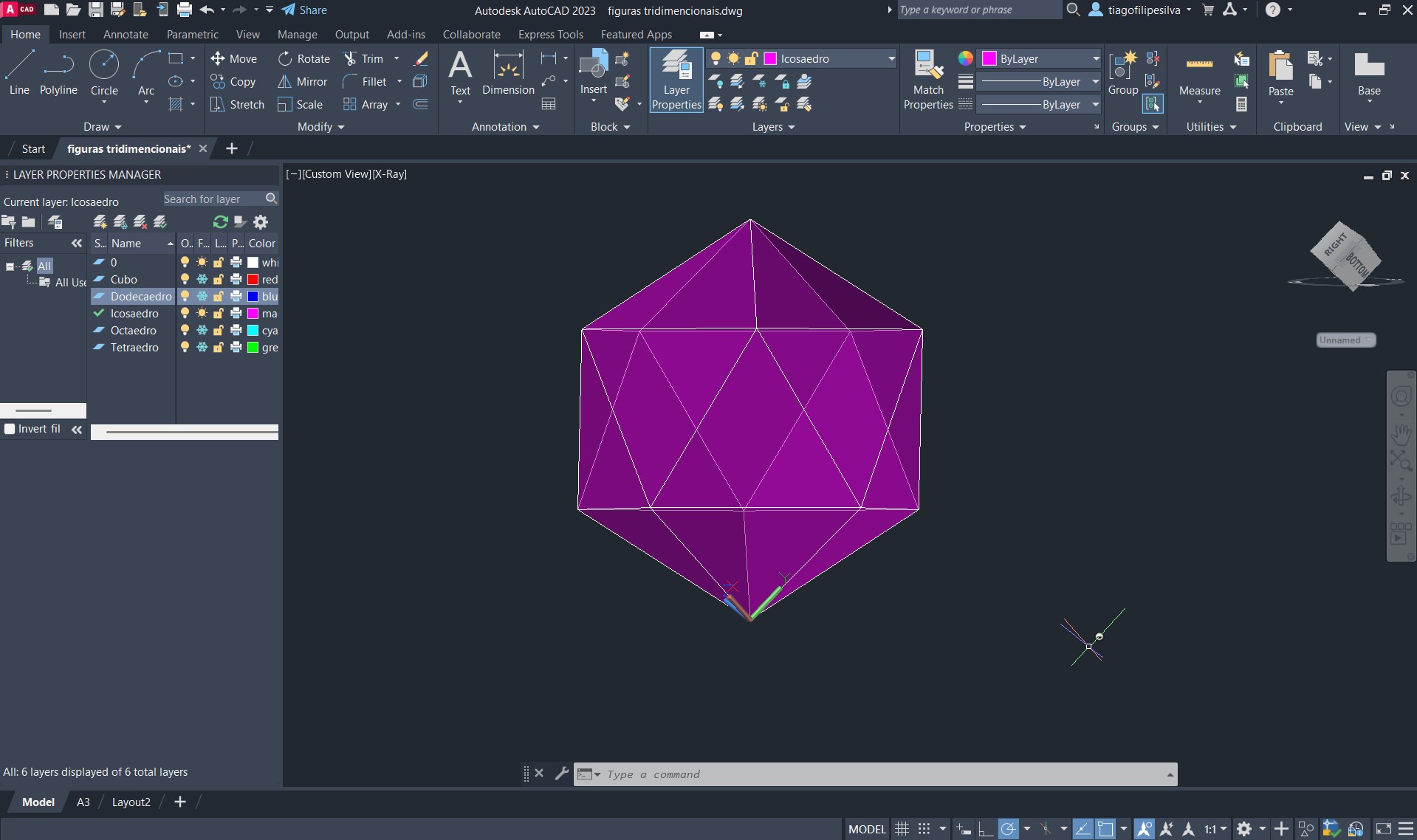Toggle freeze on Octaedro layer
The height and width of the screenshot is (840, 1417).
(x=202, y=331)
